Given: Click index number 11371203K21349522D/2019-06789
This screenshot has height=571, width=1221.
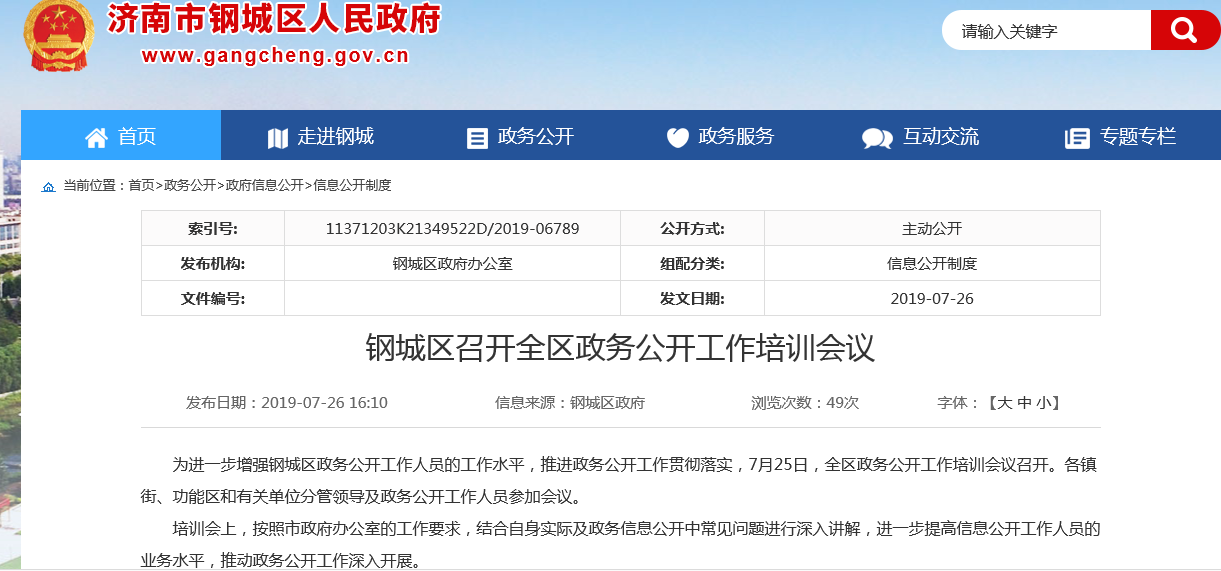Looking at the screenshot, I should [452, 228].
